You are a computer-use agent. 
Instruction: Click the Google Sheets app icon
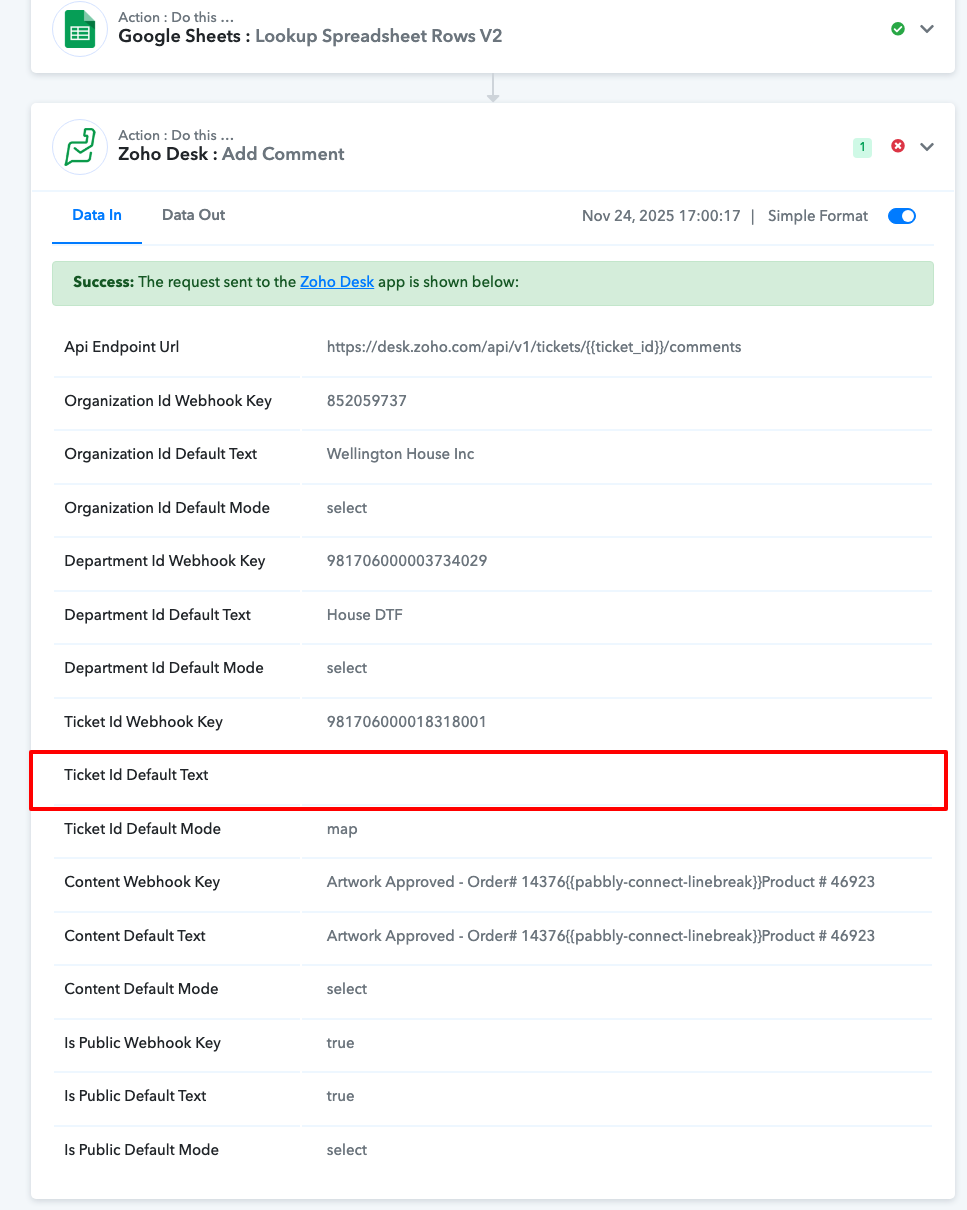(x=79, y=30)
